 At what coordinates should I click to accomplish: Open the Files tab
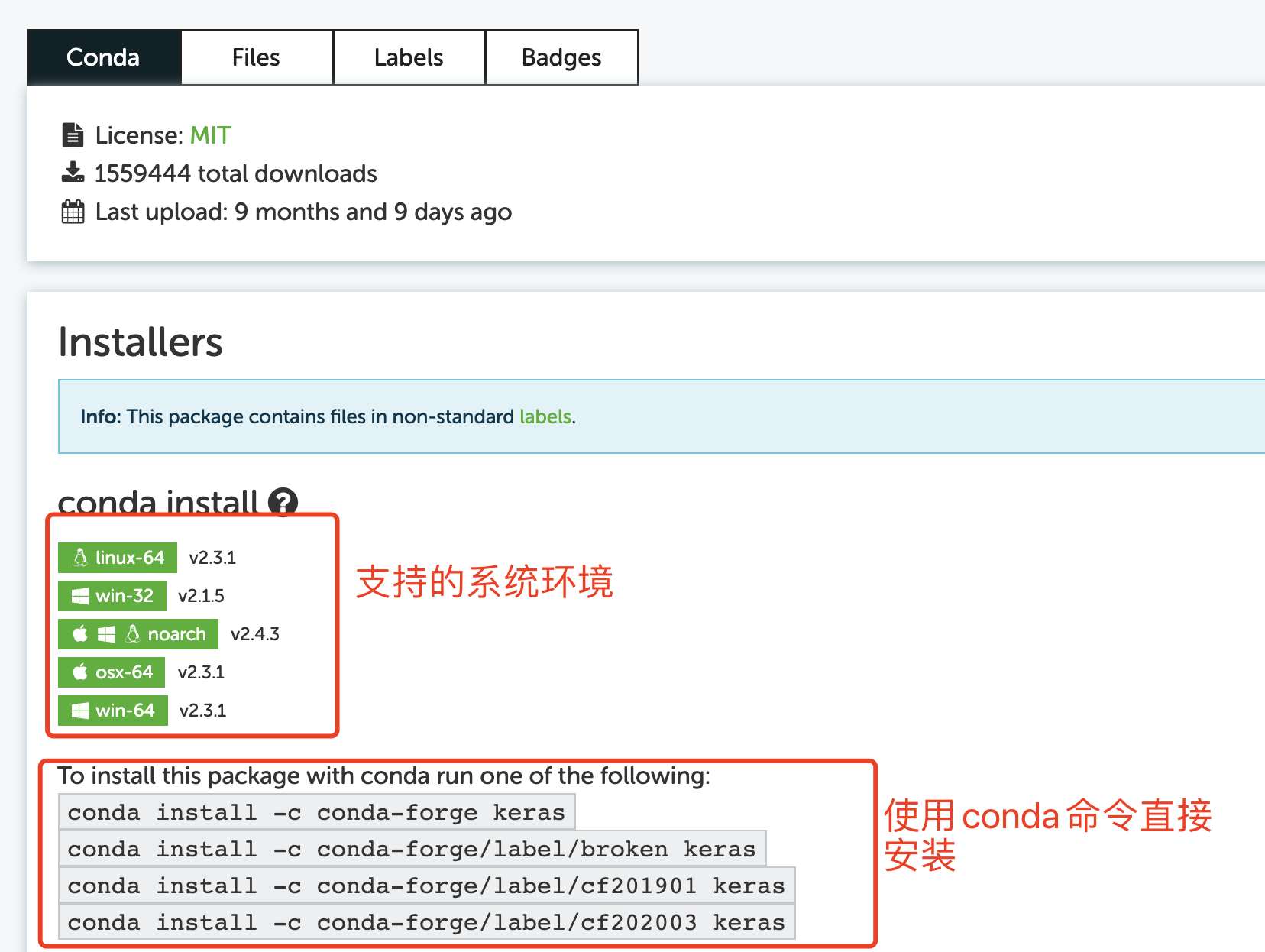tap(257, 57)
